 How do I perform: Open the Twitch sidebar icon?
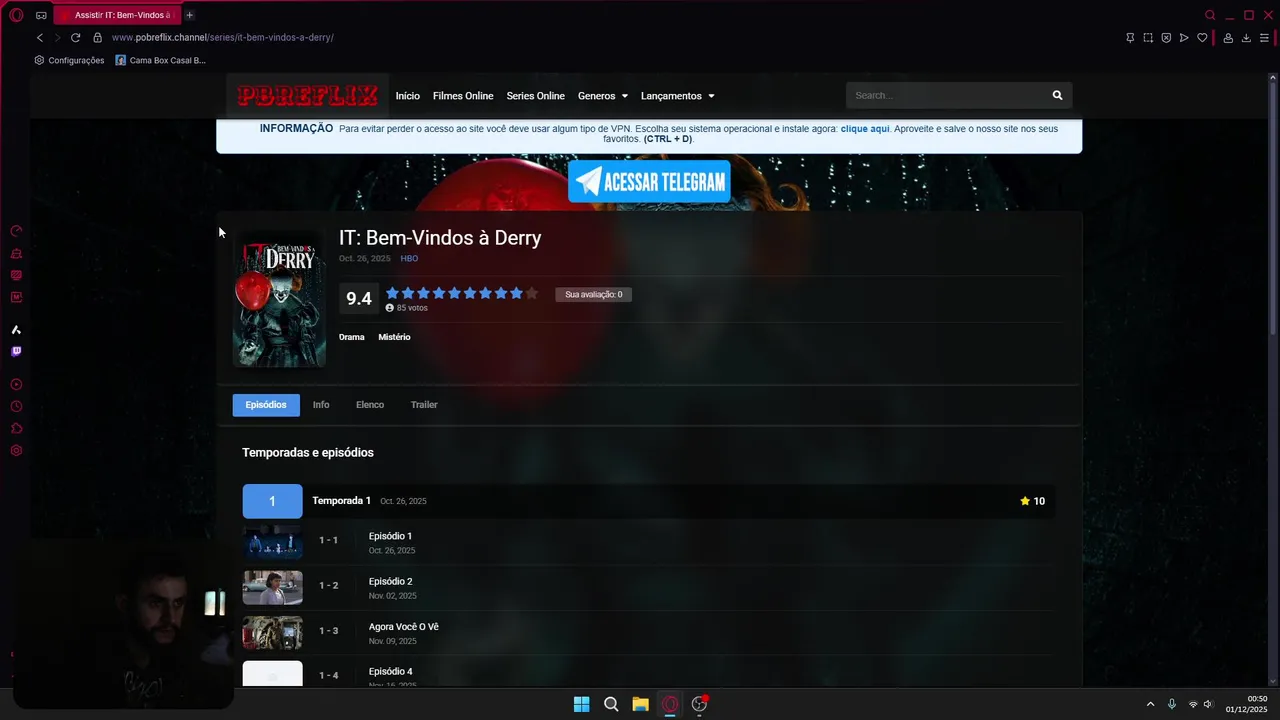pyautogui.click(x=16, y=351)
